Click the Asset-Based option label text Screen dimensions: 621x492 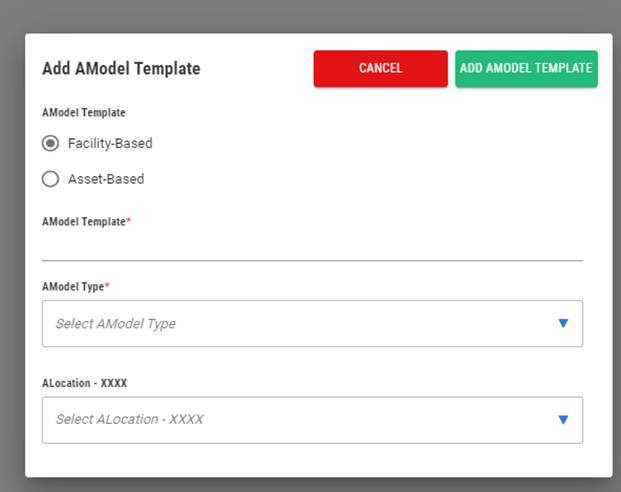[x=106, y=179]
